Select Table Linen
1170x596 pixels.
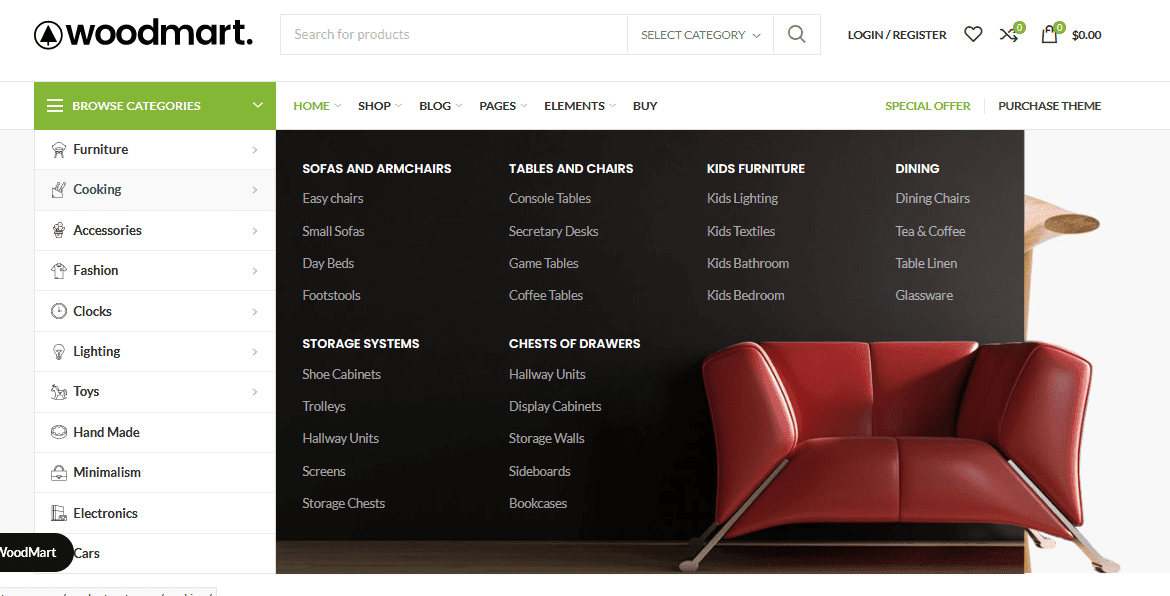click(x=926, y=263)
